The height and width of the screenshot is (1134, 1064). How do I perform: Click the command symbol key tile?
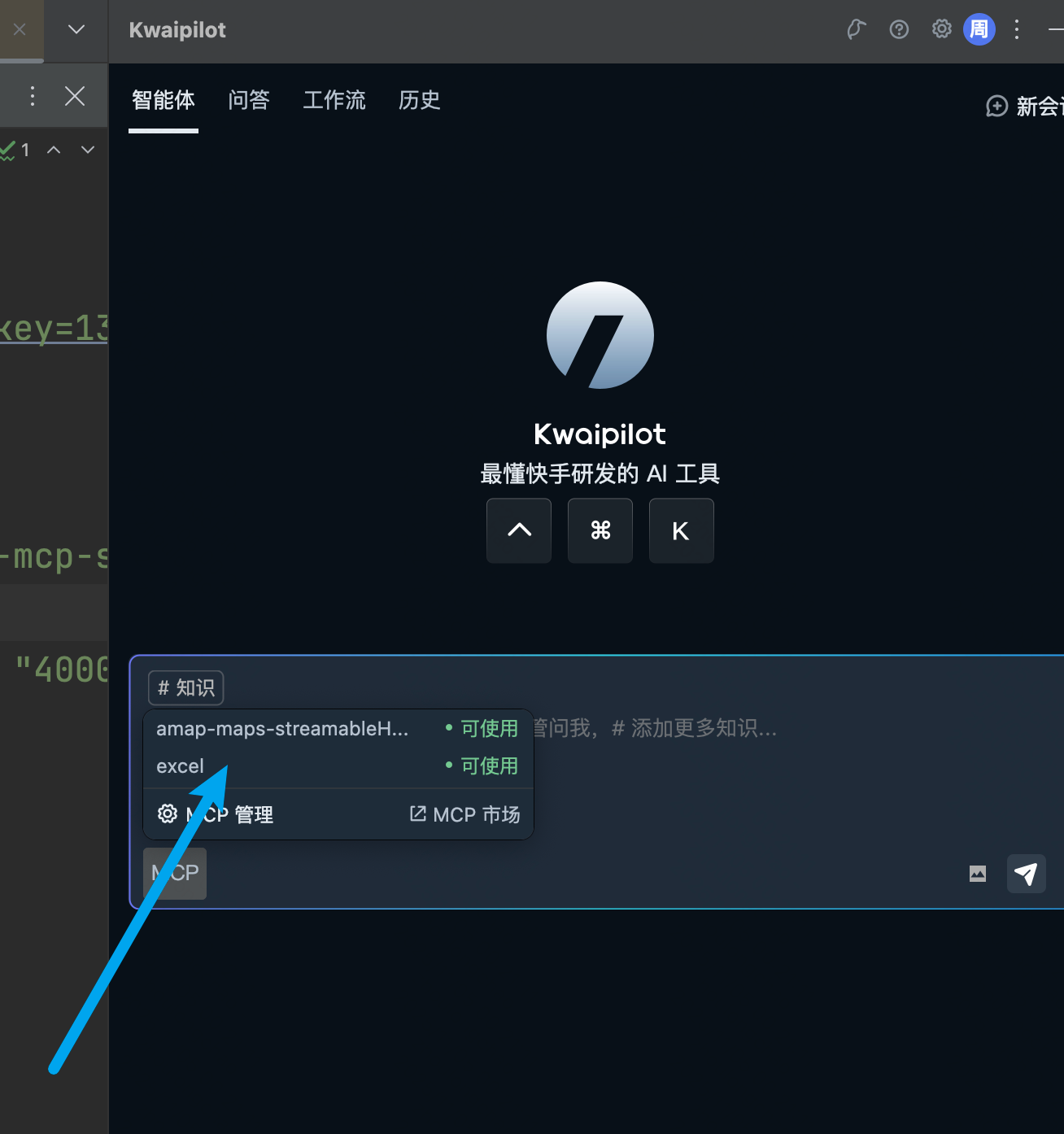[600, 530]
